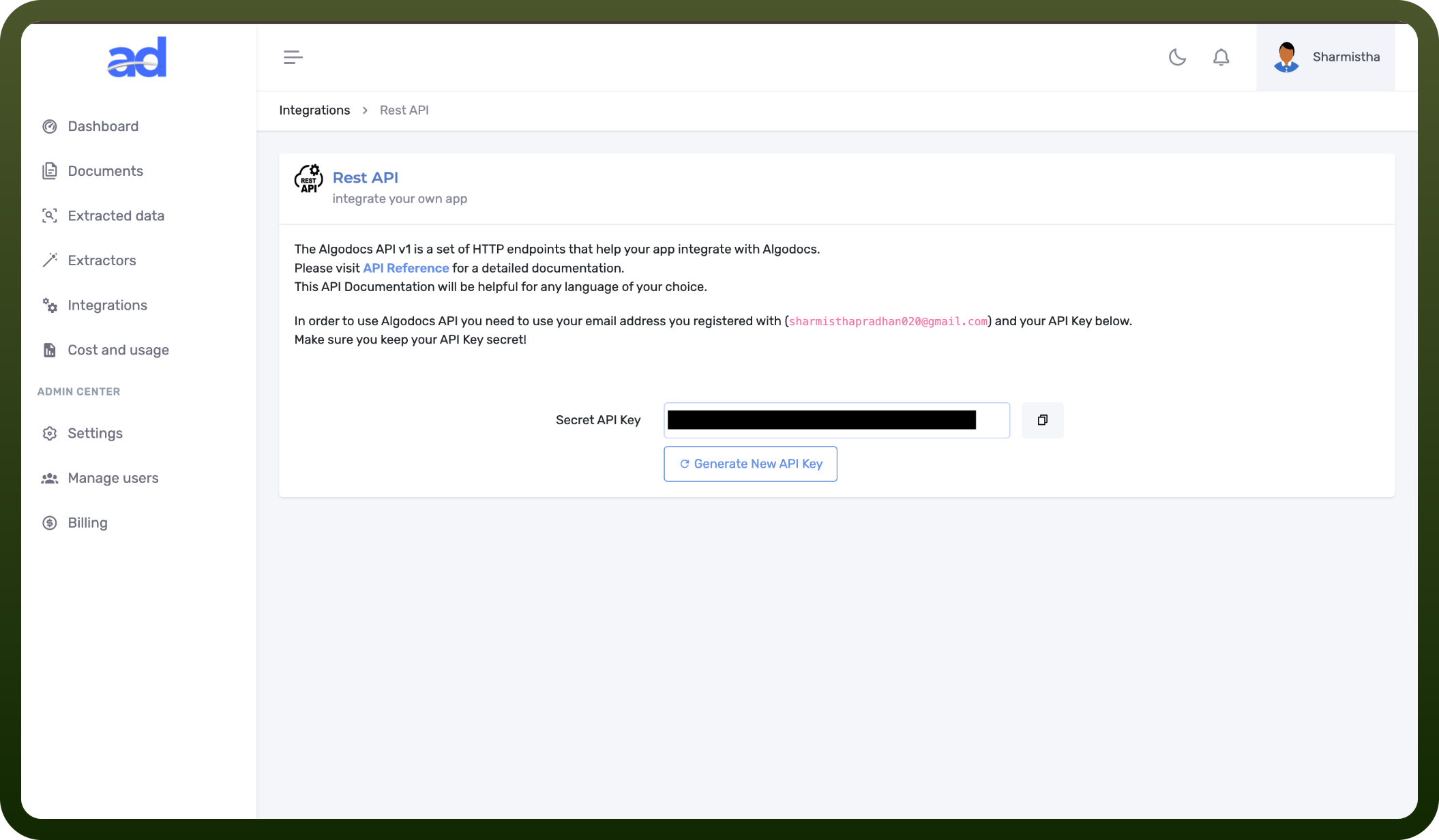Screen dimensions: 1439x840
Task: Open the Billing page
Action: 87,523
